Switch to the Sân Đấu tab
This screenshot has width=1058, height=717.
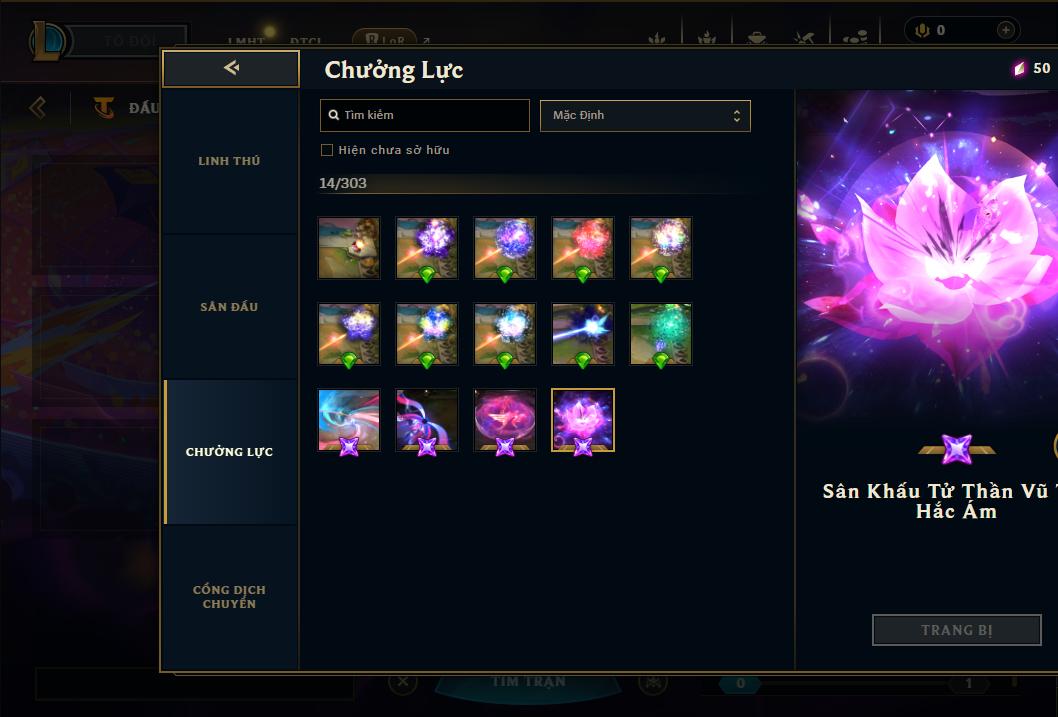[229, 307]
